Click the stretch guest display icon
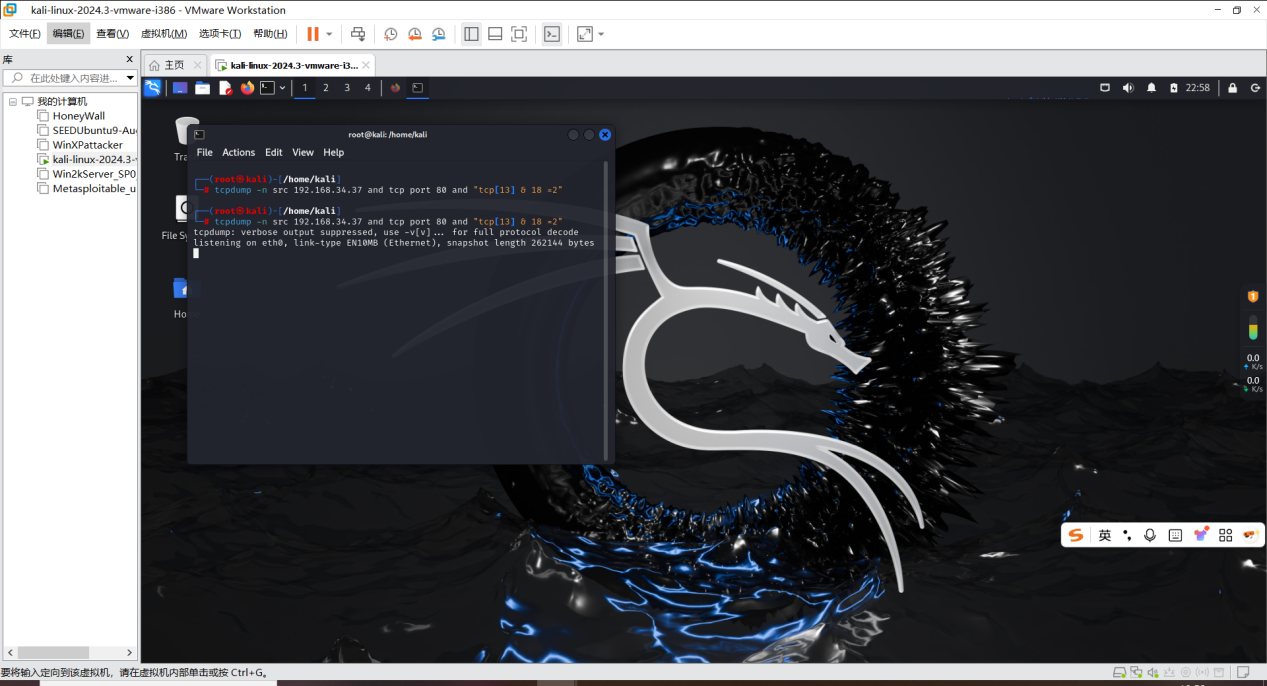 click(x=585, y=34)
